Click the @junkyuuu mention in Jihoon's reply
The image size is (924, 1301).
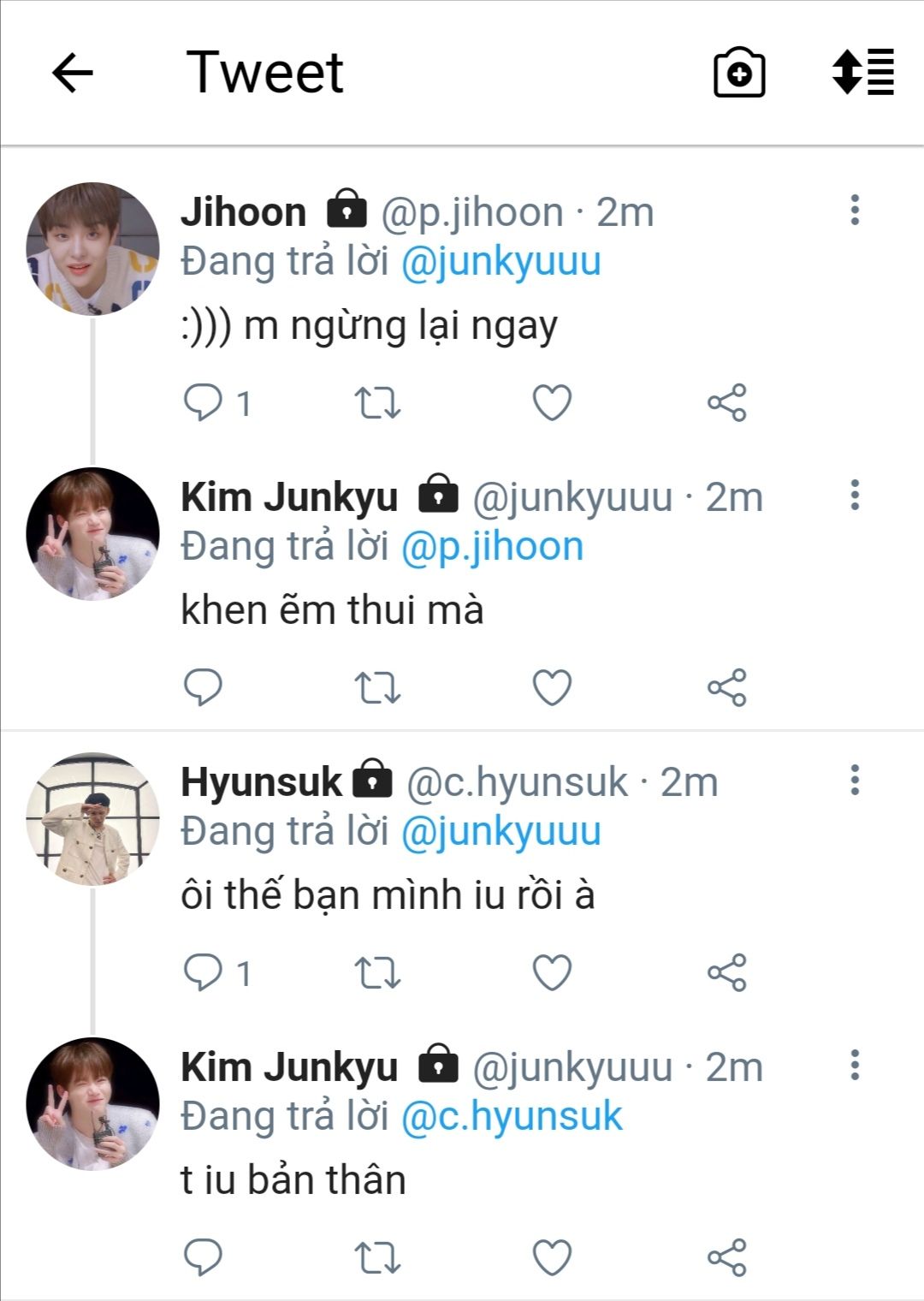pos(500,262)
